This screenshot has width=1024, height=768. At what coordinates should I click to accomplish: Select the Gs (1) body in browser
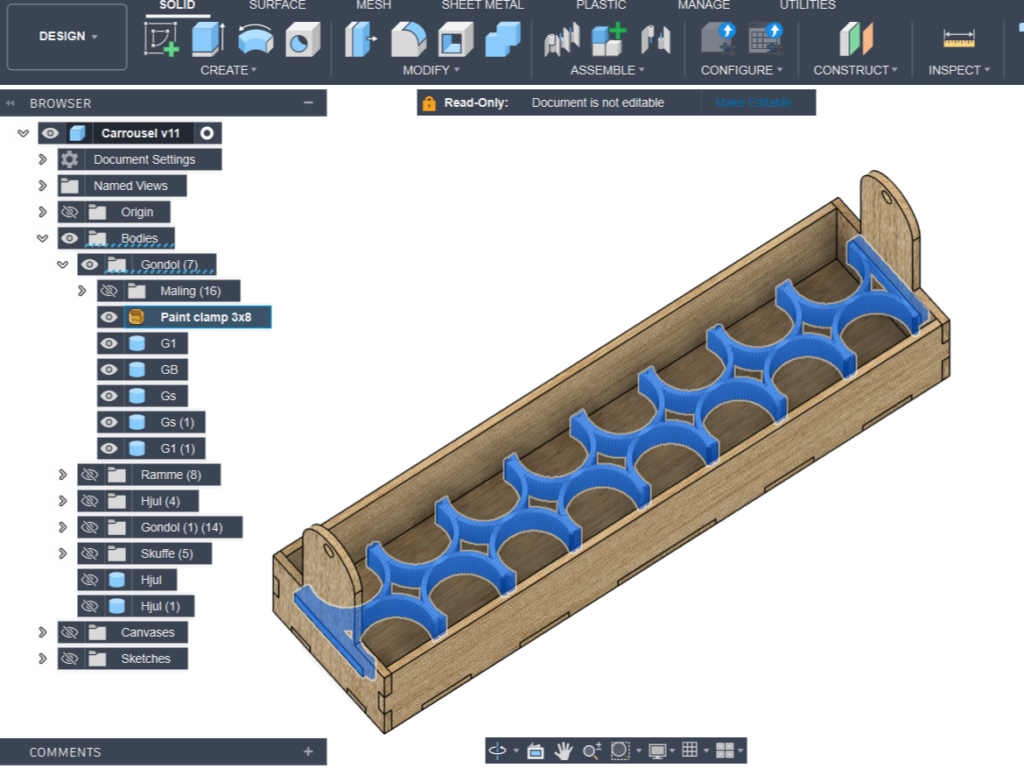pos(177,422)
